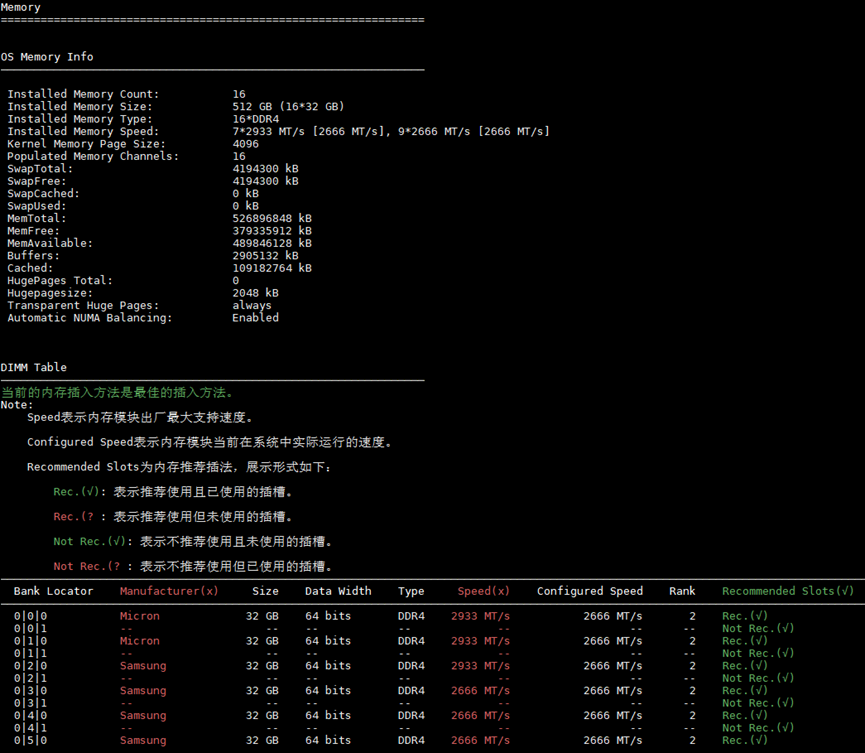Select the "16*DDR4" installed memory type value
This screenshot has height=753, width=865.
tap(255, 119)
